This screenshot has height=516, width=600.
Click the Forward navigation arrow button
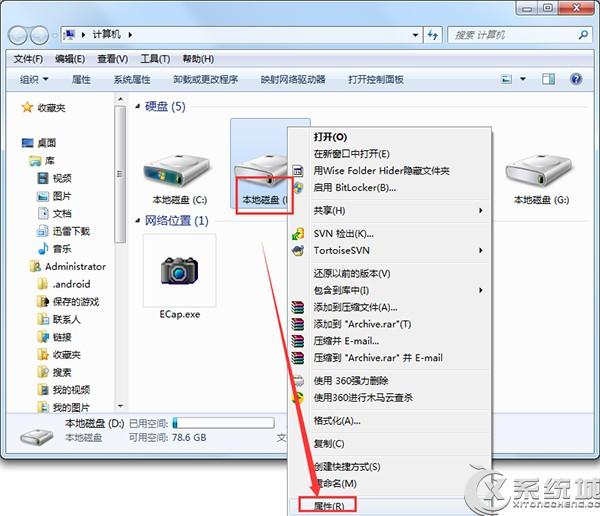point(39,35)
